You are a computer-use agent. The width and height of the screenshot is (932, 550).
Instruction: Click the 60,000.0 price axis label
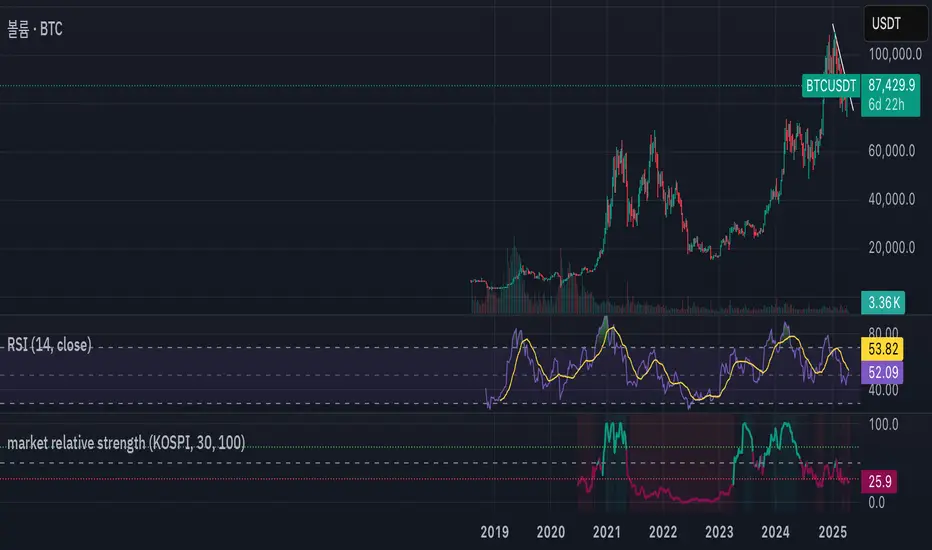pyautogui.click(x=891, y=151)
